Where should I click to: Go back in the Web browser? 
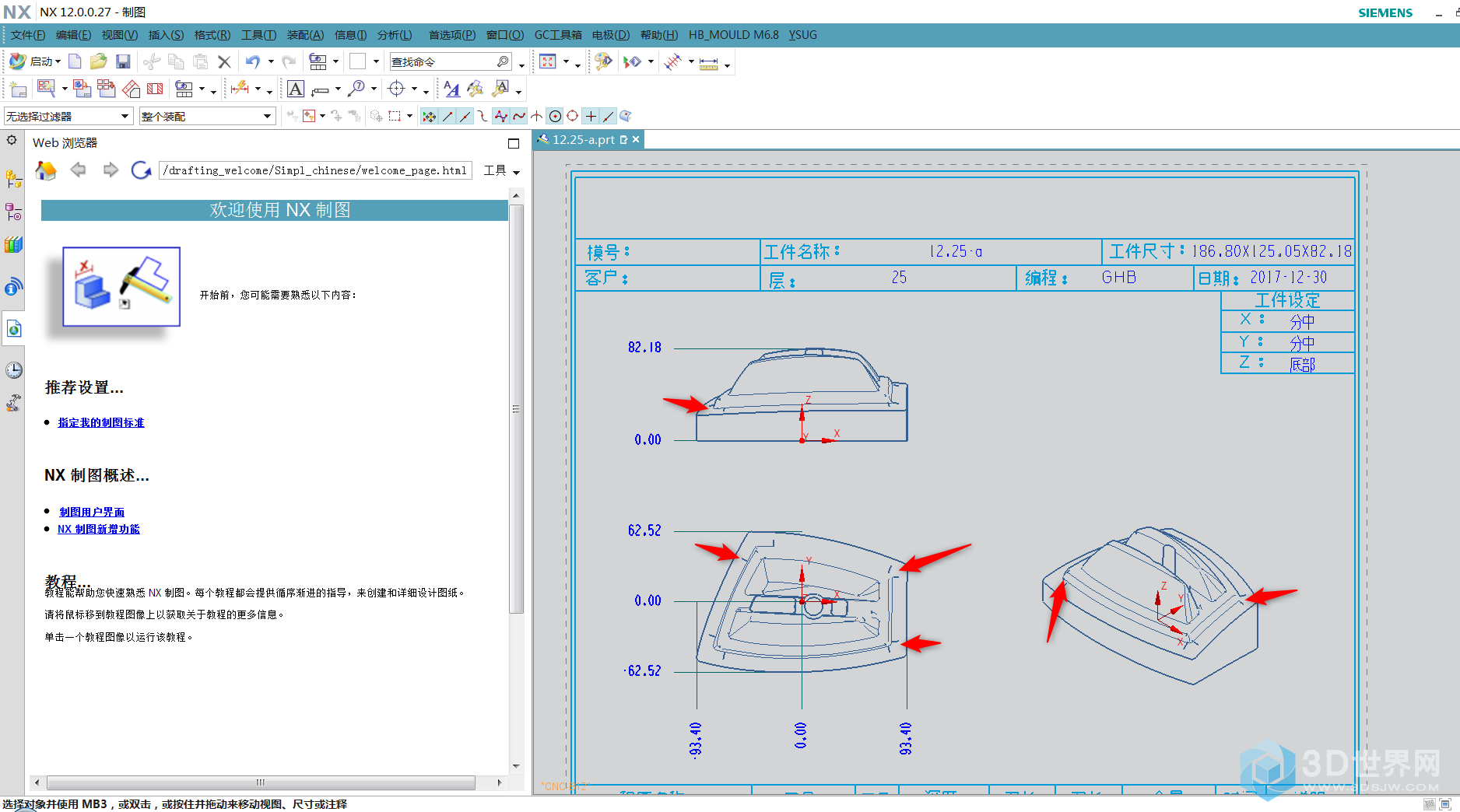(x=78, y=170)
